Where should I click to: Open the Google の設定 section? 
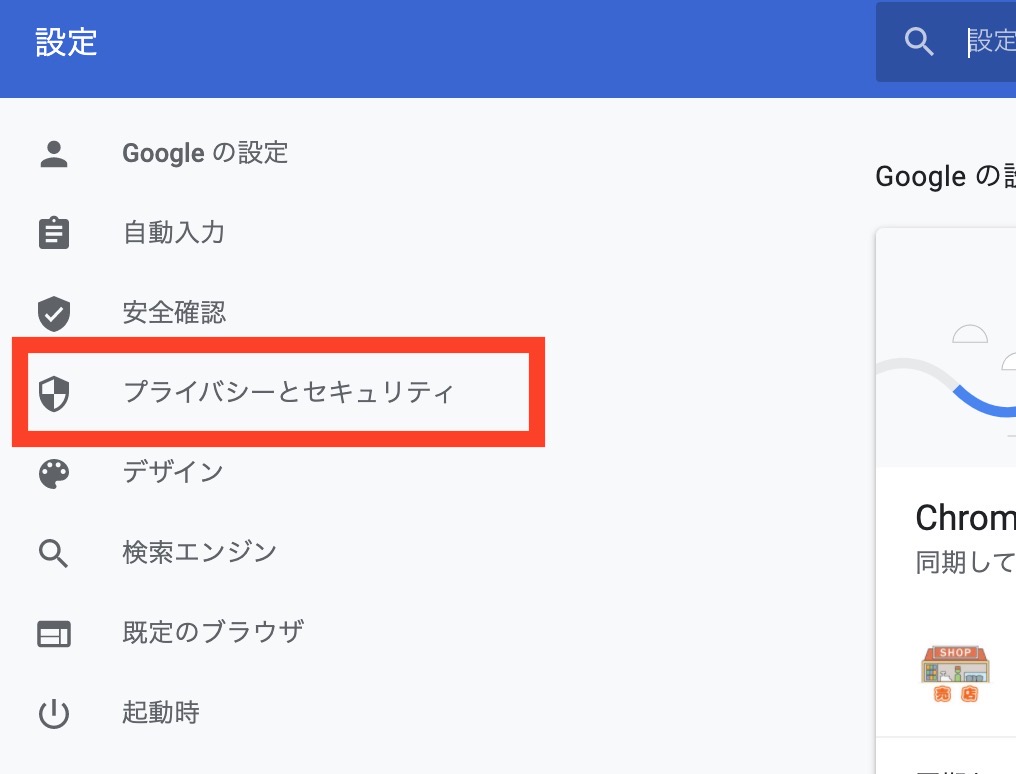(x=205, y=153)
